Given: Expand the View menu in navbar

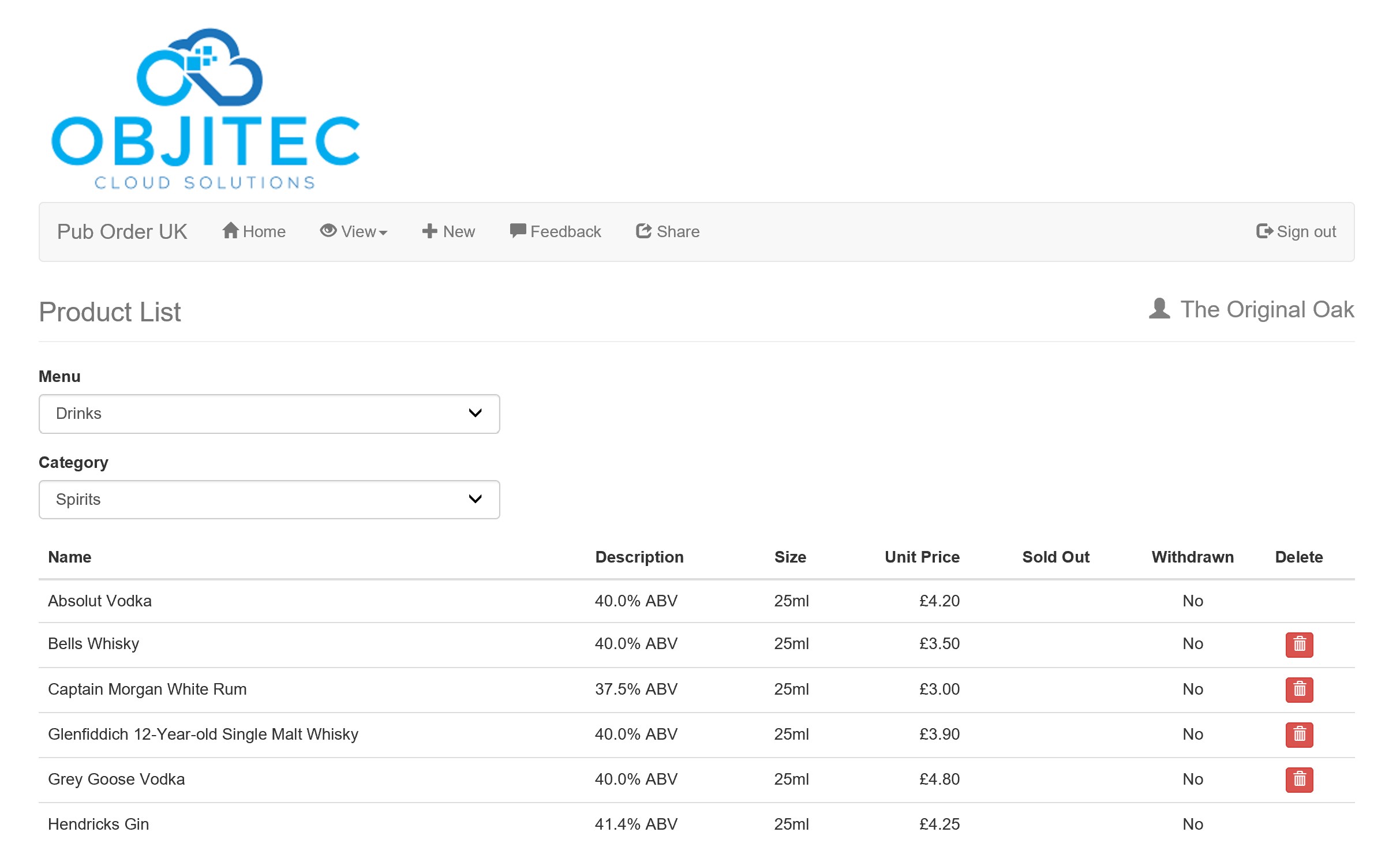Looking at the screenshot, I should click(354, 232).
